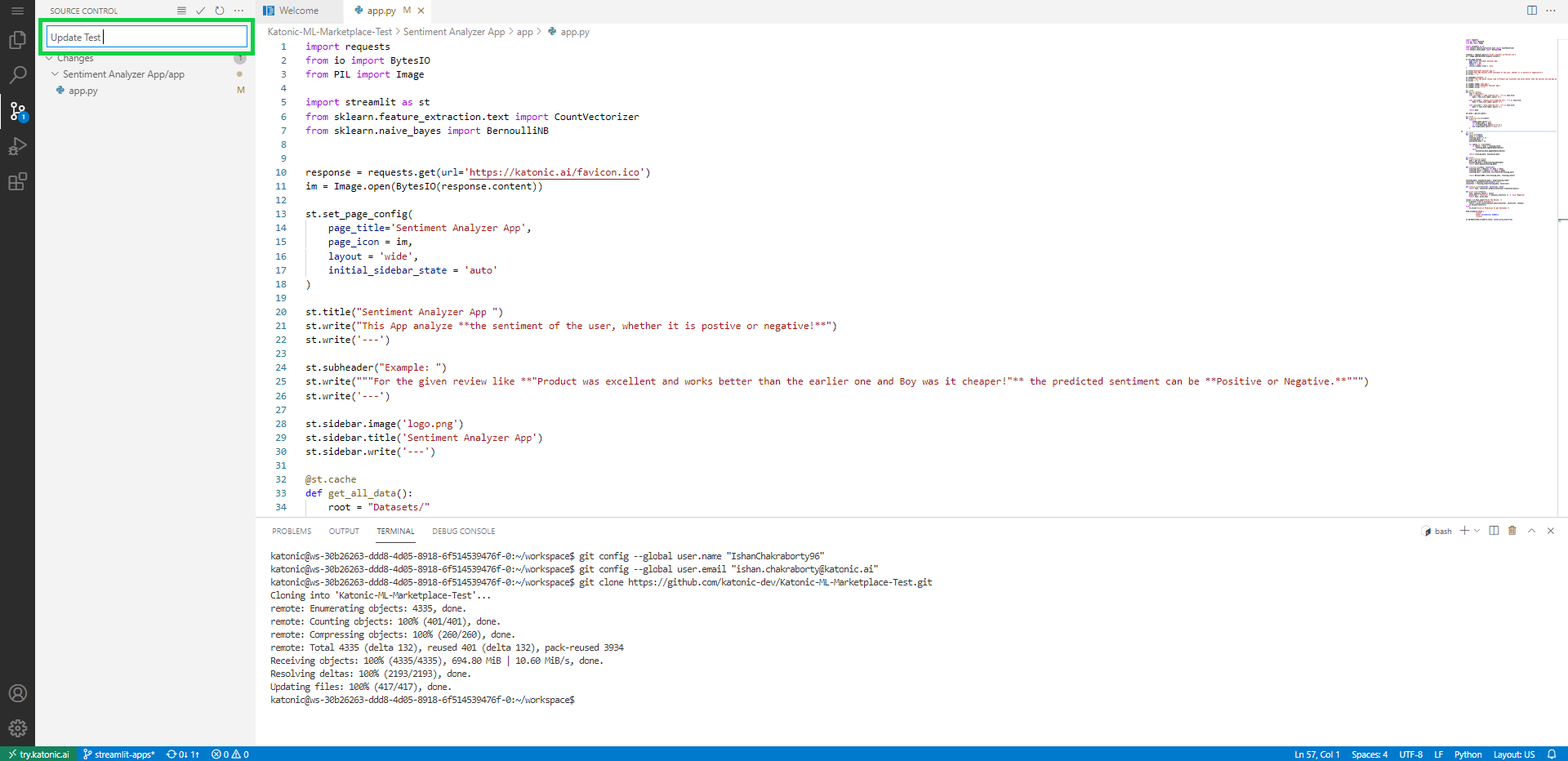This screenshot has height=761, width=1568.
Task: Open Source Control more actions ellipsis
Action: pyautogui.click(x=238, y=11)
